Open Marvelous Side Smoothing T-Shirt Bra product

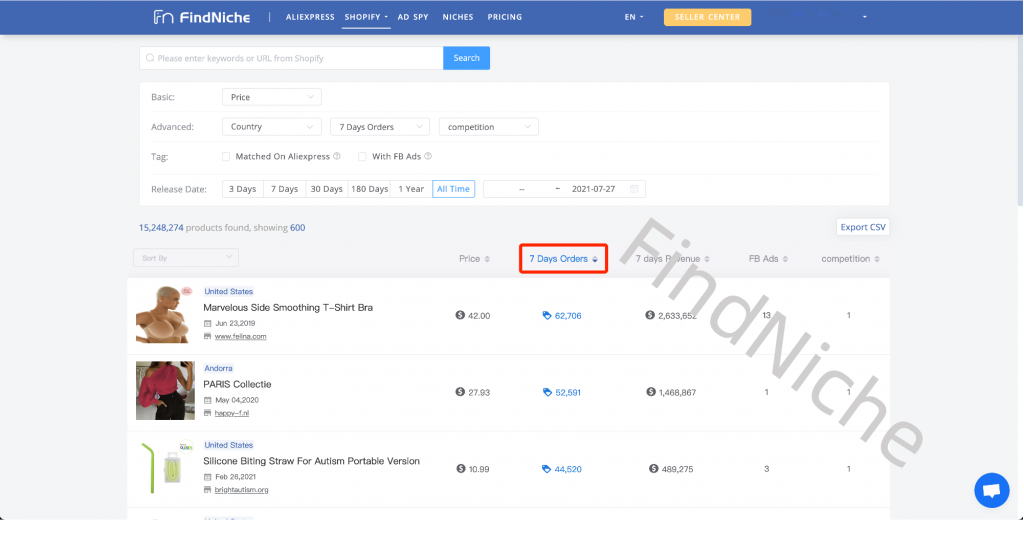tap(288, 308)
